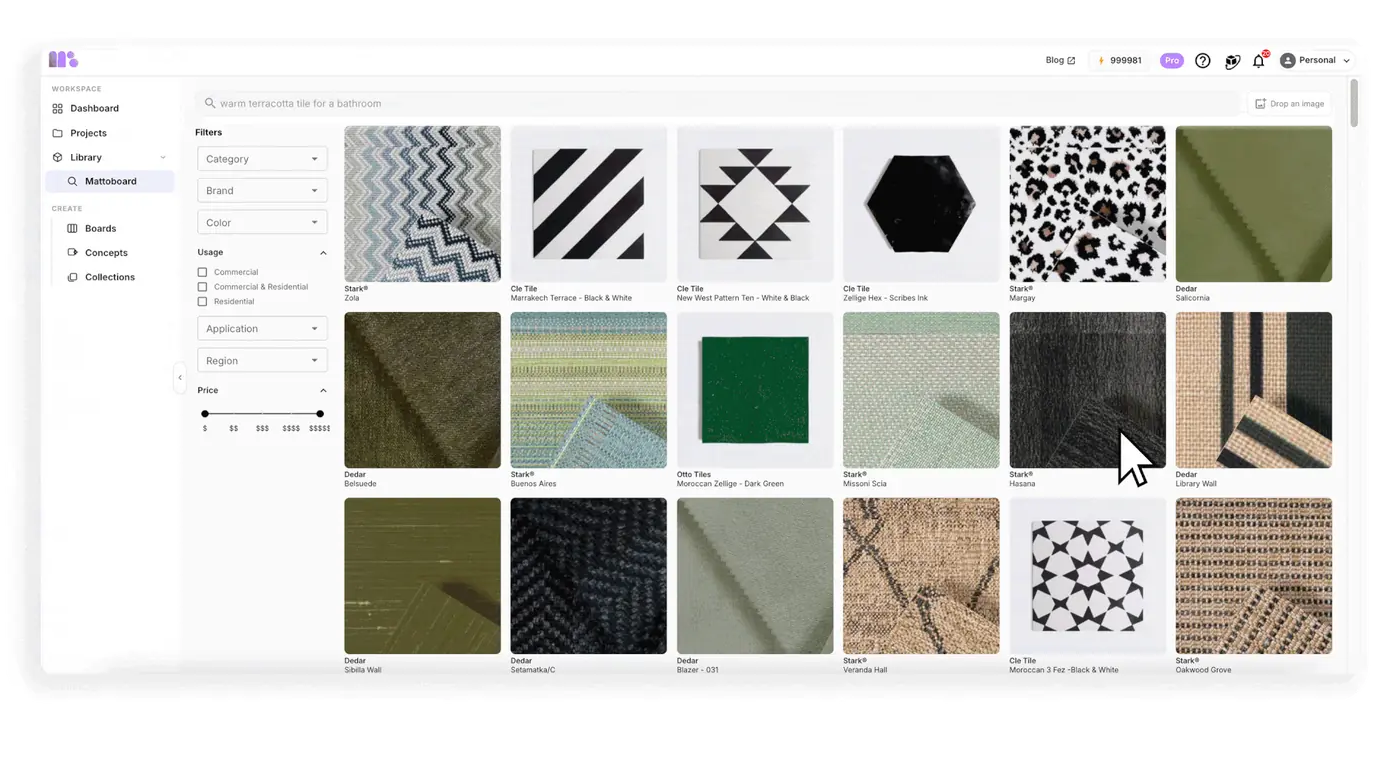Click the credits lightning bolt icon

[x=1101, y=61]
